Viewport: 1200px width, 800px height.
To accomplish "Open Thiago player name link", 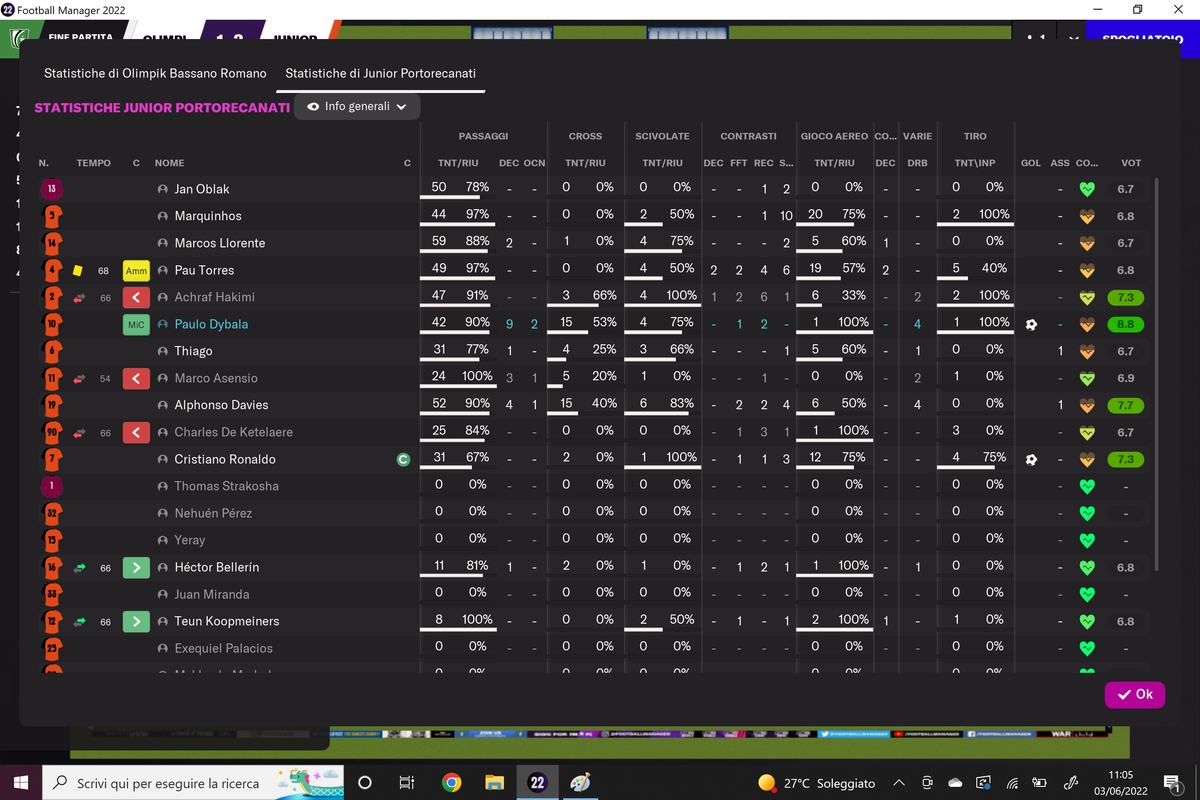I will point(193,351).
